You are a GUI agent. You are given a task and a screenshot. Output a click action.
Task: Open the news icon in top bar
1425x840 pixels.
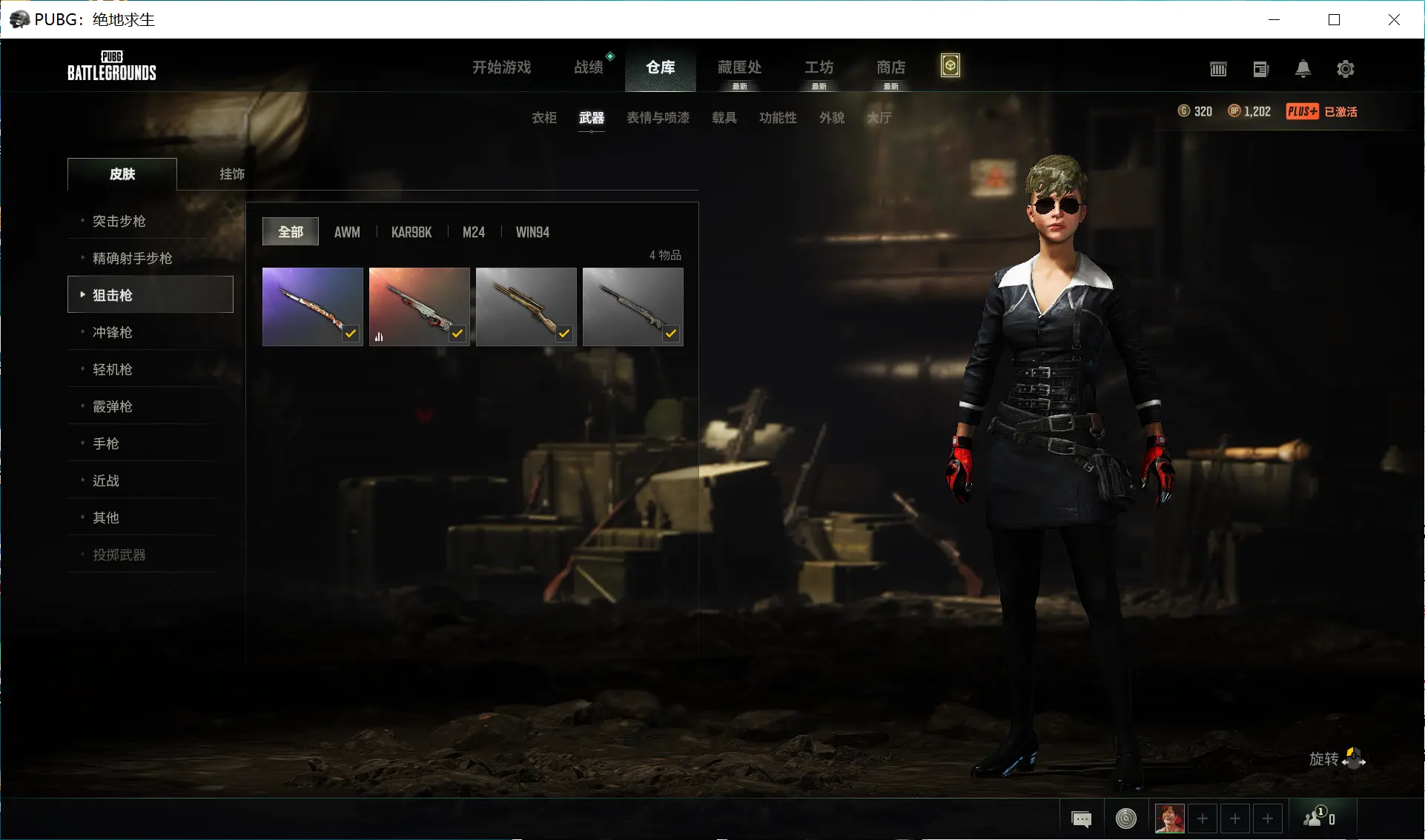click(1260, 69)
